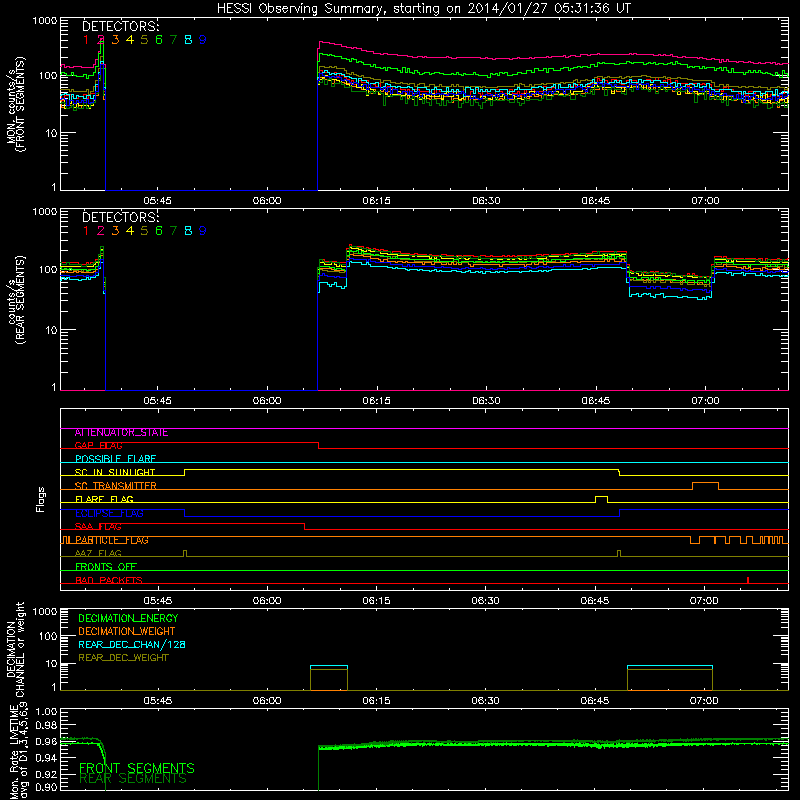Click the FLARE_FLAG pulse near 06:45
The image size is (800, 800).
(602, 499)
